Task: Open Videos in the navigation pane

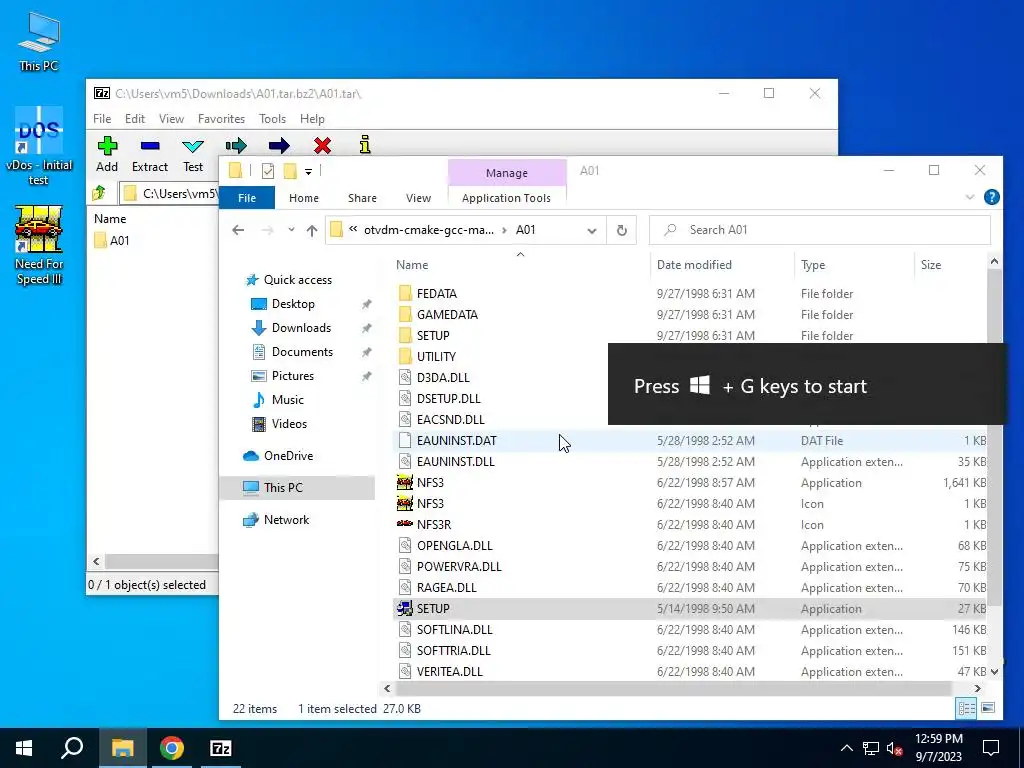Action: coord(279,424)
